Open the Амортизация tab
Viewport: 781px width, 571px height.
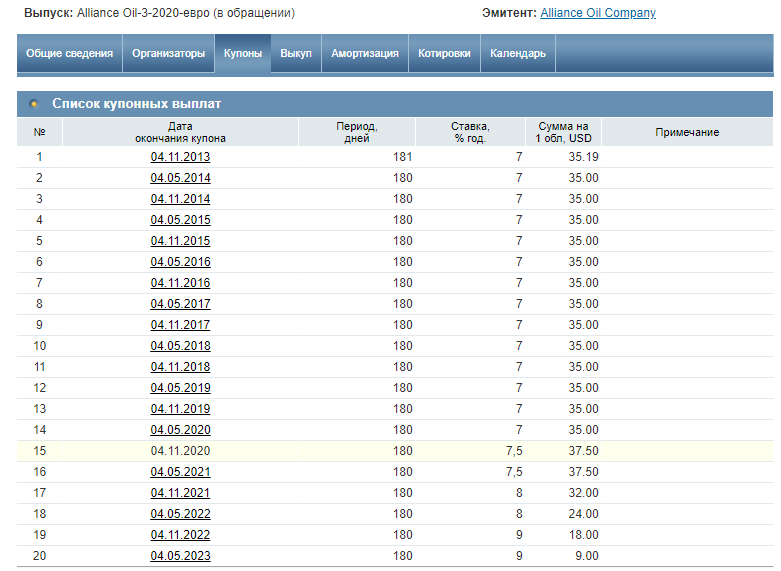tap(365, 54)
